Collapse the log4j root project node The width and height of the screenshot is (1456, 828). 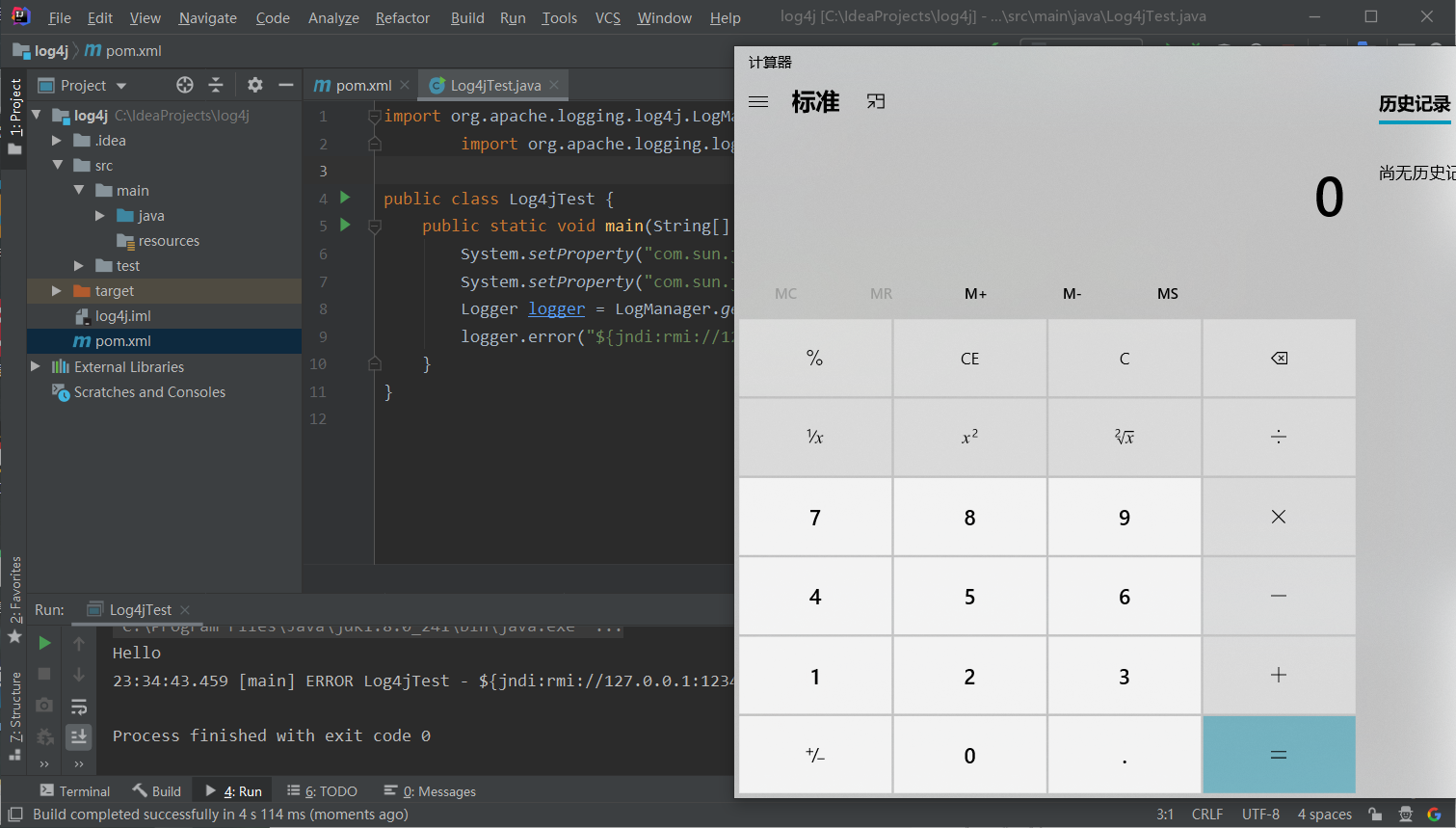pyautogui.click(x=37, y=115)
